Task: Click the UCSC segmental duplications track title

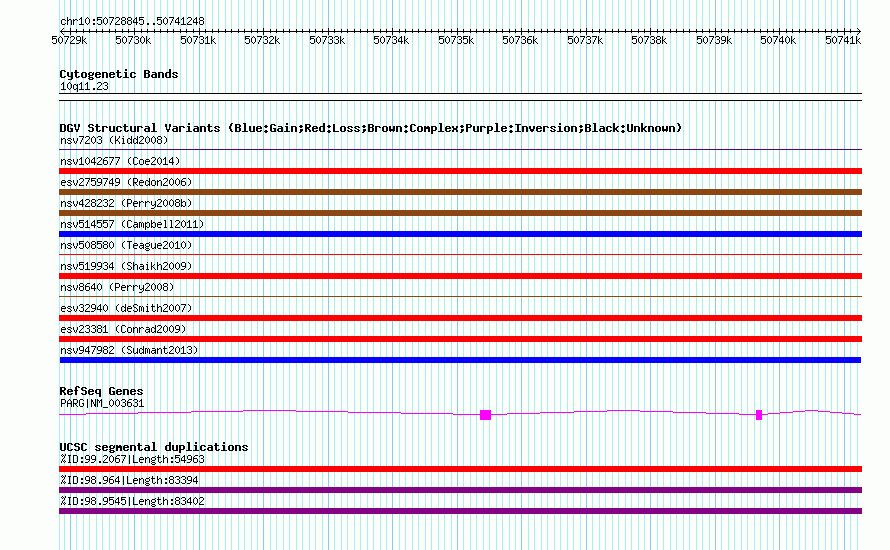Action: click(154, 447)
